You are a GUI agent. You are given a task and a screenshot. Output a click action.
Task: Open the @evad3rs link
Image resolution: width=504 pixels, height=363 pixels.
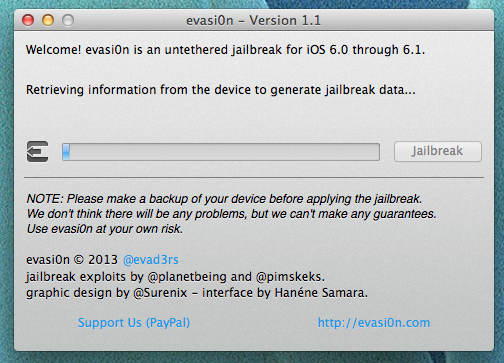[x=151, y=260]
